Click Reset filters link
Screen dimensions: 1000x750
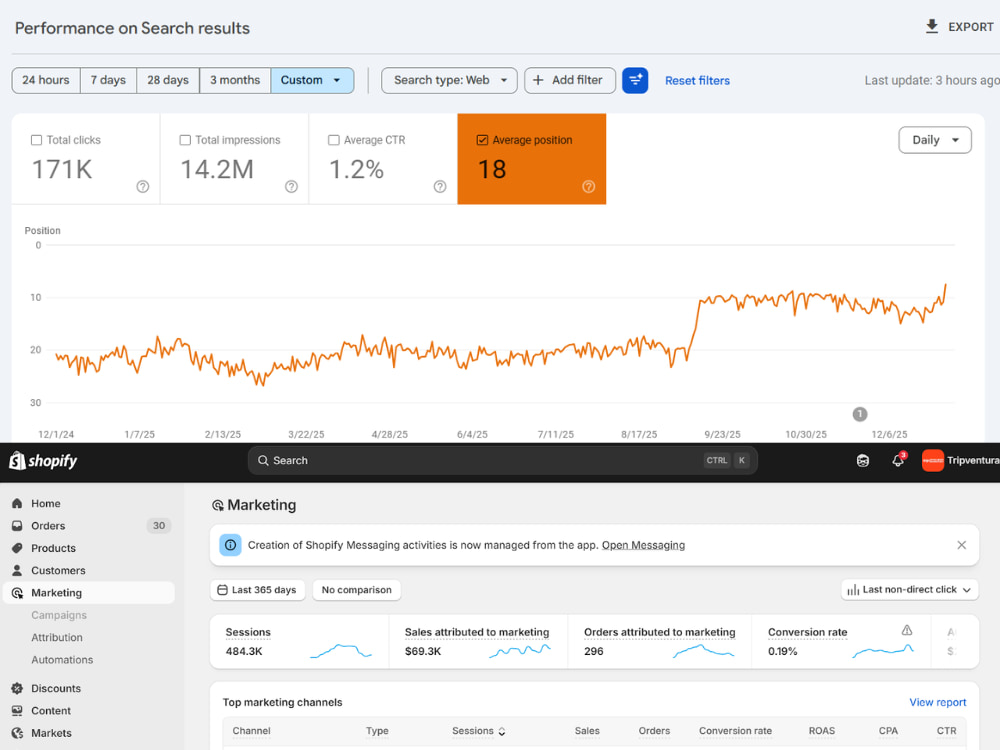(x=697, y=80)
